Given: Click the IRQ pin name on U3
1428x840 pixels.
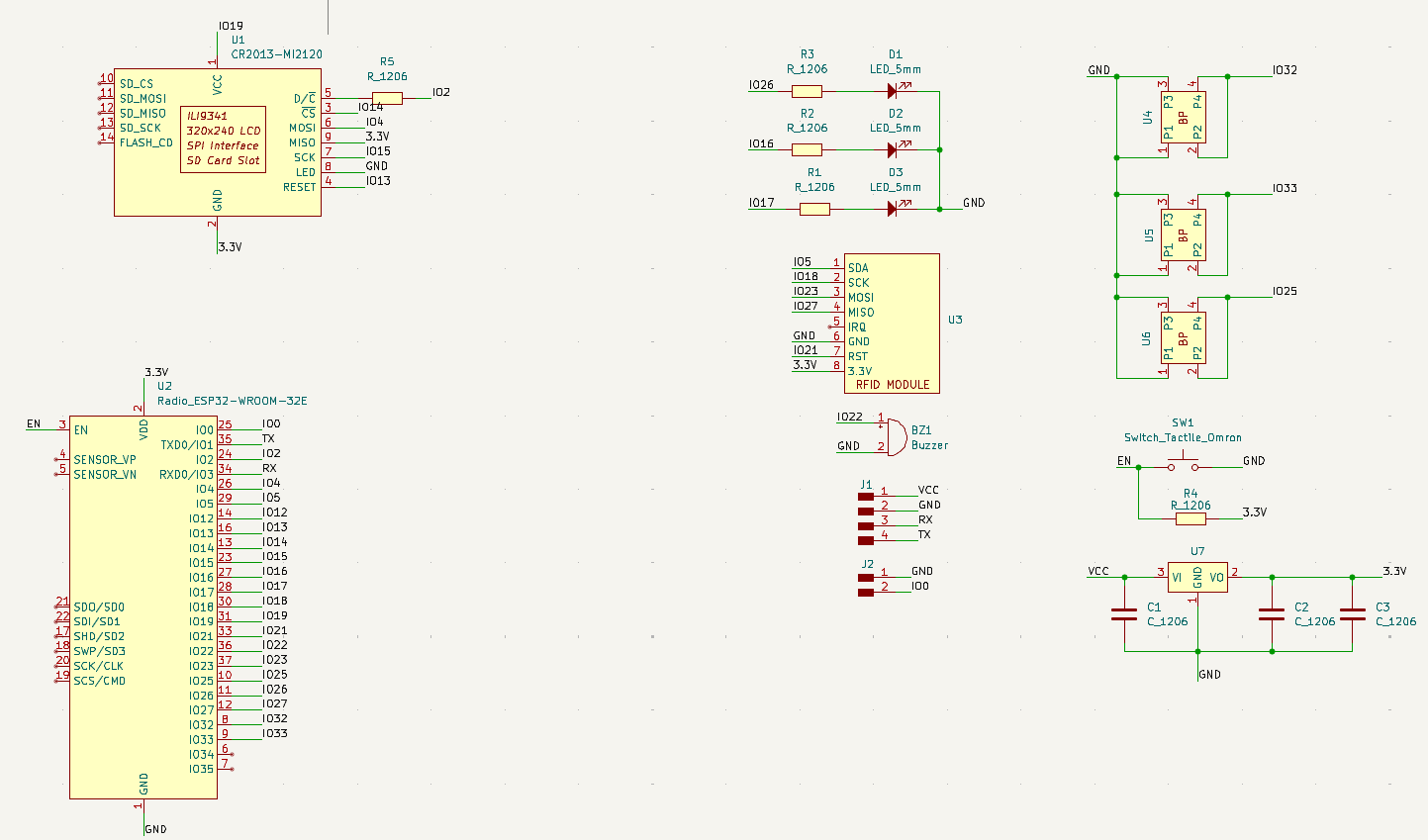Looking at the screenshot, I should 857,327.
